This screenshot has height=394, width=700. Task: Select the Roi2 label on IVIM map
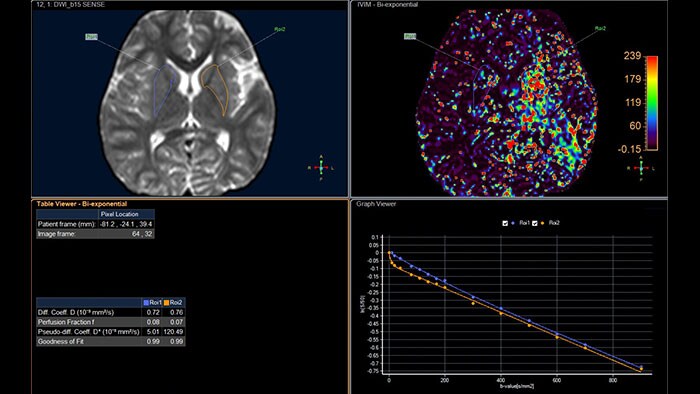pyautogui.click(x=600, y=29)
